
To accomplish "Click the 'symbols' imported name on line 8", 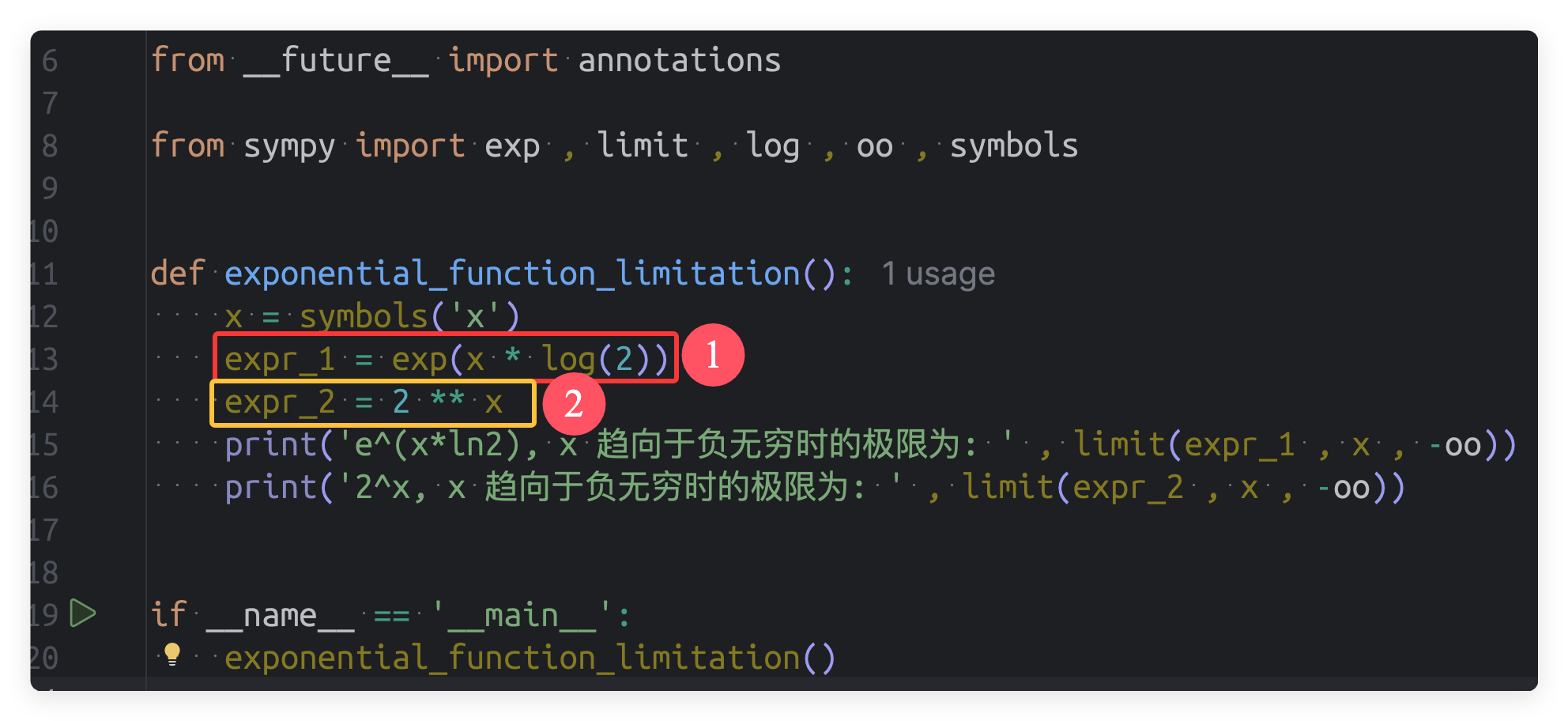I will tap(1014, 146).
